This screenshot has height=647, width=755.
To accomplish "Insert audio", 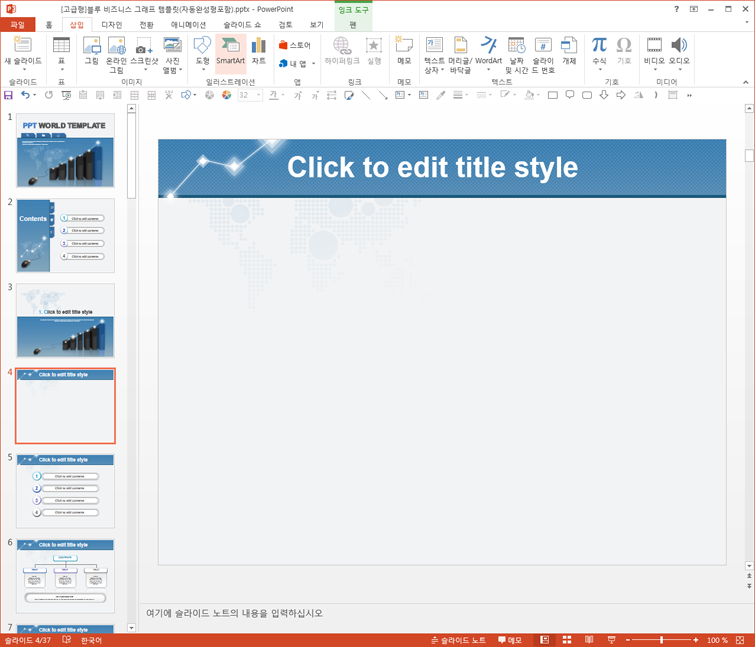I will click(679, 53).
